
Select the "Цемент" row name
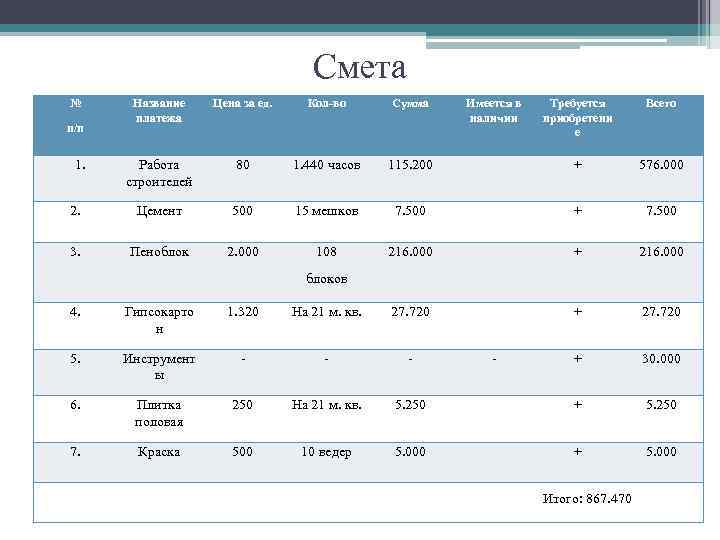tap(159, 211)
